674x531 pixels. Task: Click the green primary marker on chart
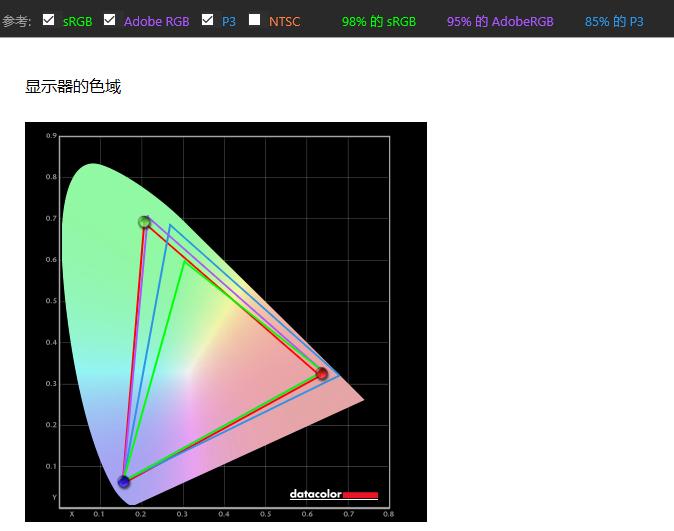pyautogui.click(x=145, y=222)
